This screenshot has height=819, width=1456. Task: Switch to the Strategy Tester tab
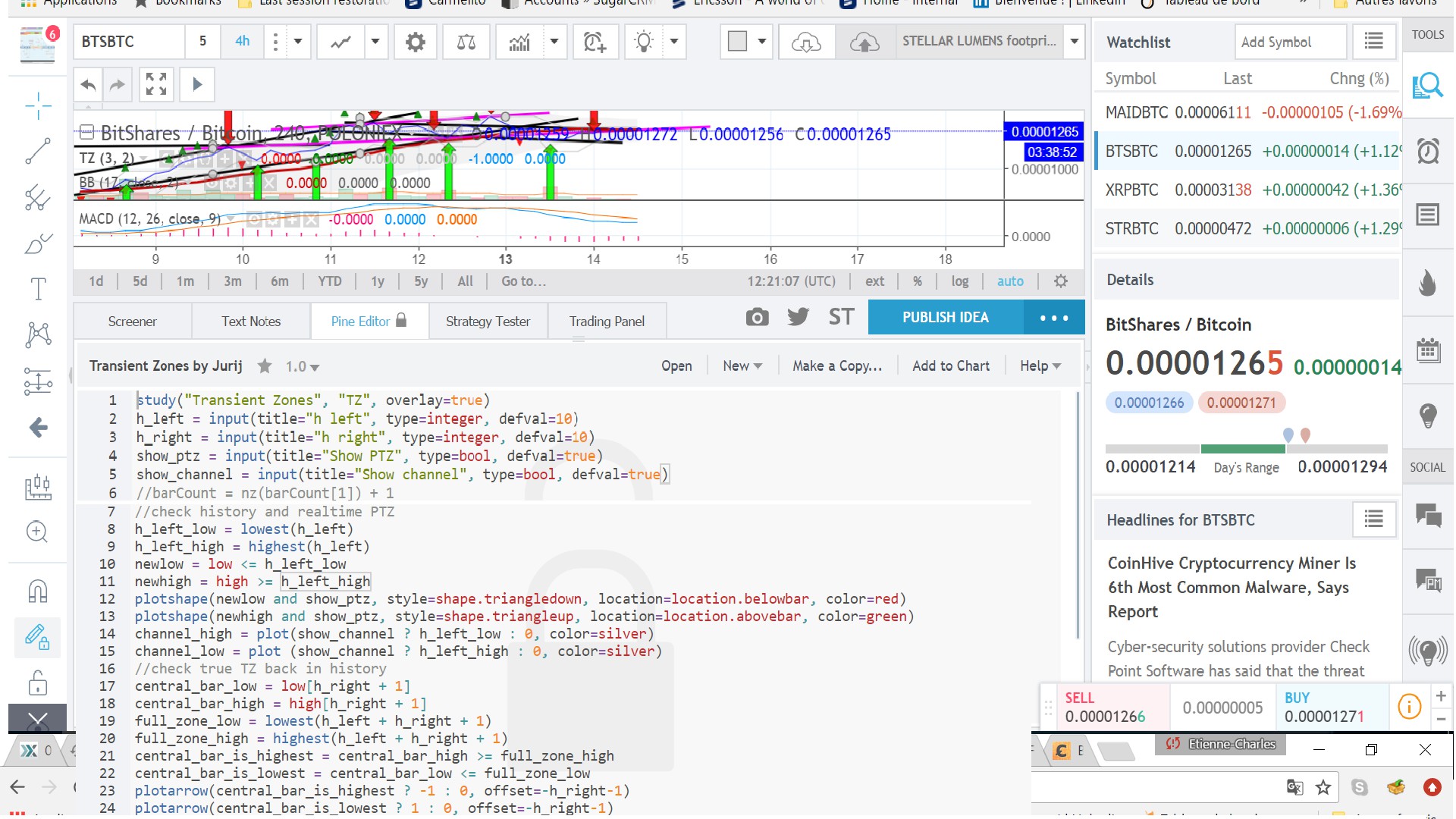tap(488, 322)
